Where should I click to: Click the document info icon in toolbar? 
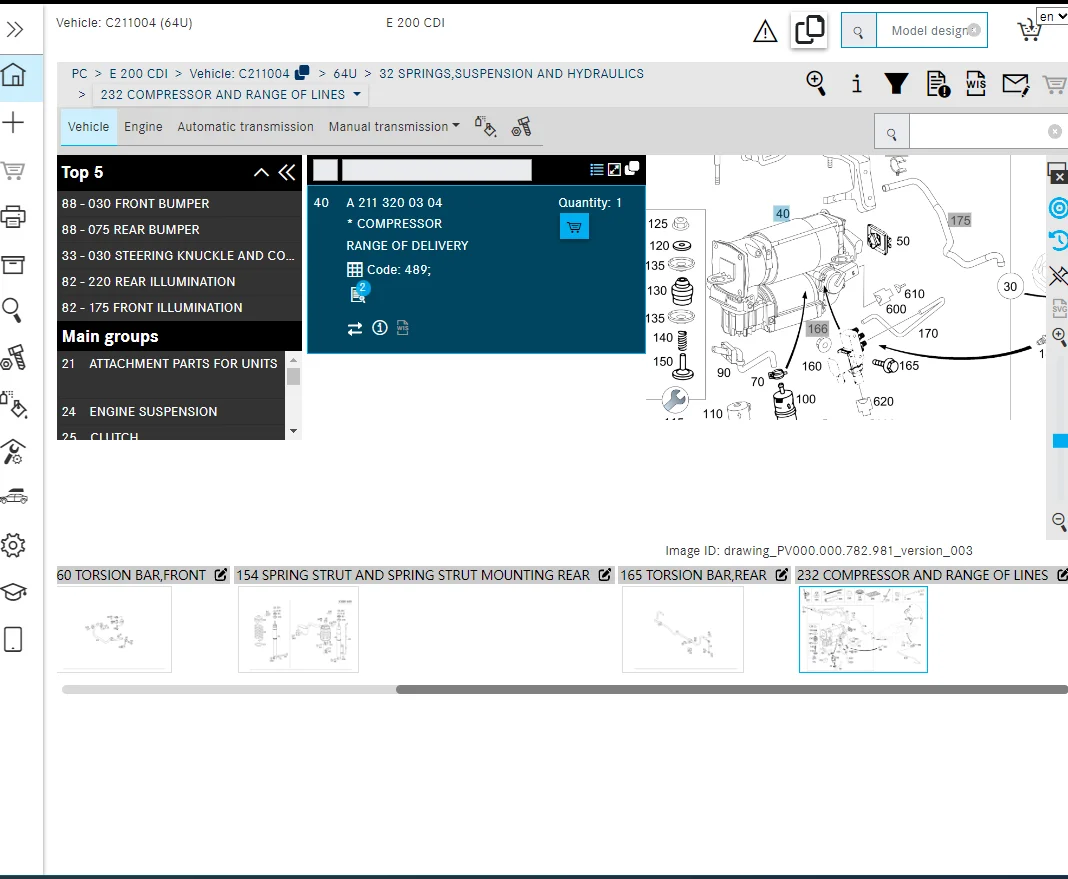938,84
